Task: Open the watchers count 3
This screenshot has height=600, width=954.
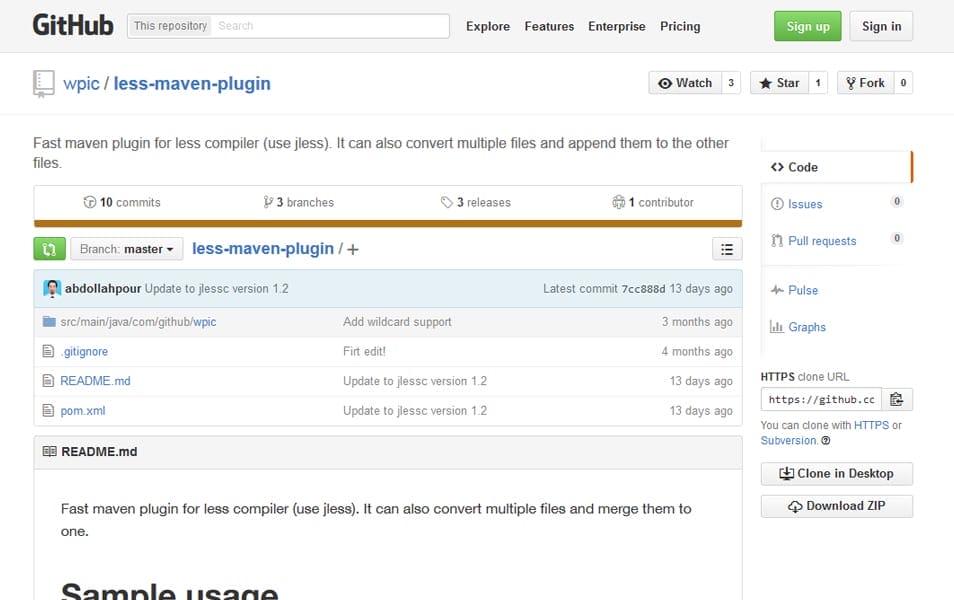Action: pos(731,83)
